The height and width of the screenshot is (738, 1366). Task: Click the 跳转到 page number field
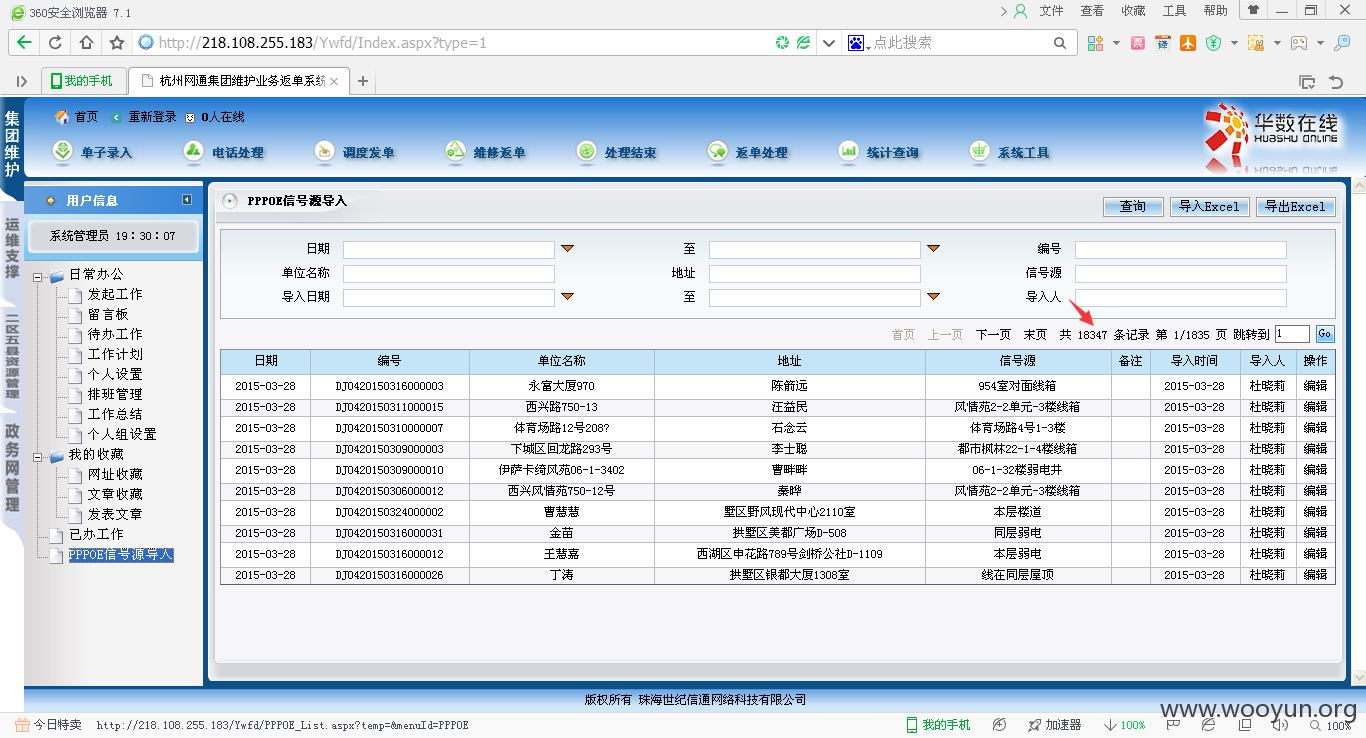[1292, 334]
